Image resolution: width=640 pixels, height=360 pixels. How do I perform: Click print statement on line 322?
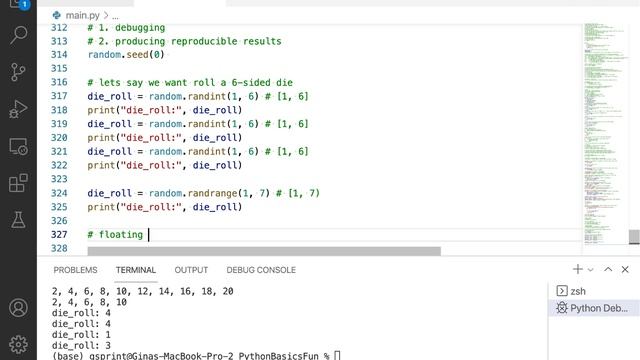point(164,165)
